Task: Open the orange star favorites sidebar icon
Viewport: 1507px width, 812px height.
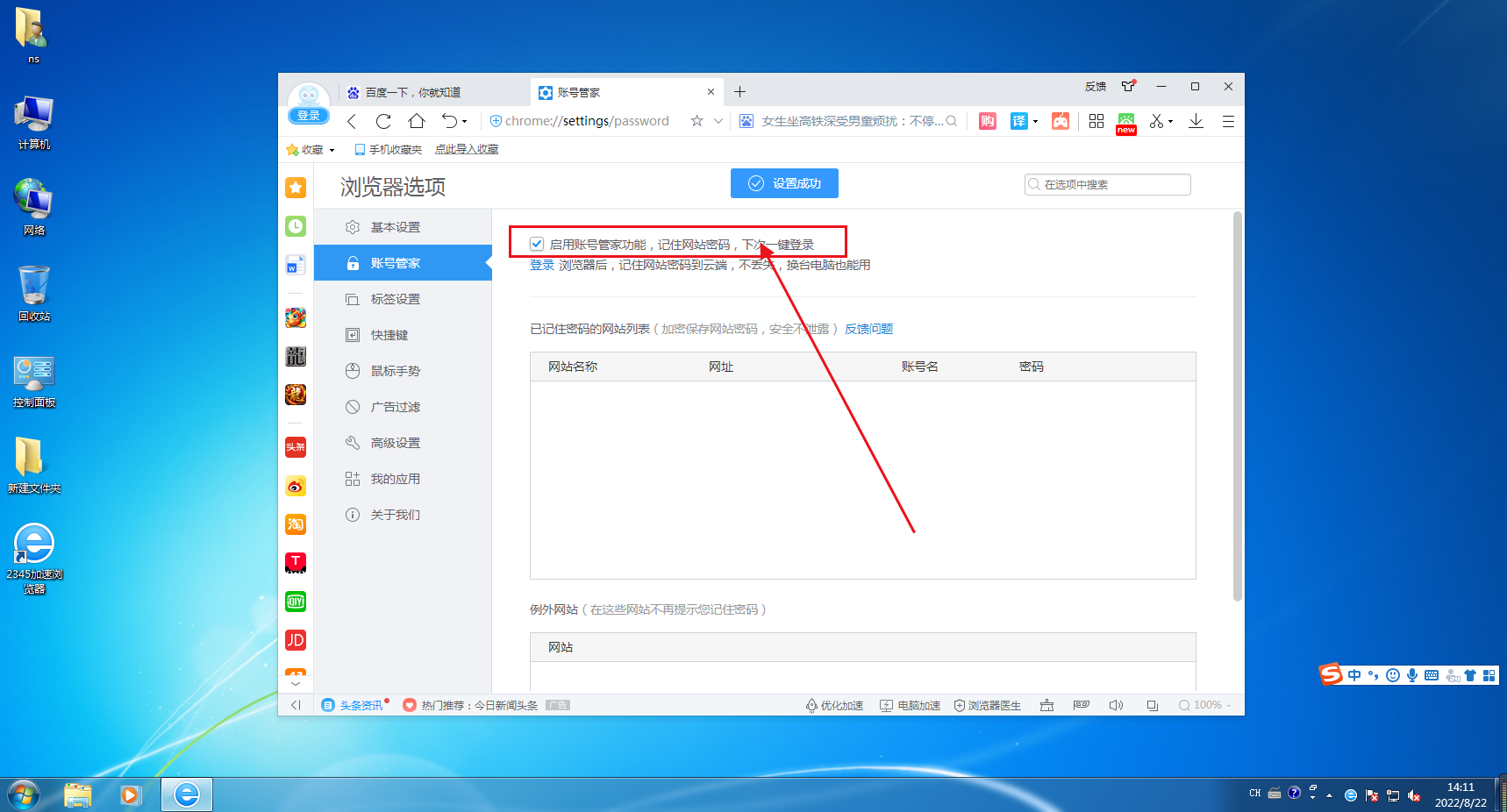Action: pyautogui.click(x=296, y=187)
